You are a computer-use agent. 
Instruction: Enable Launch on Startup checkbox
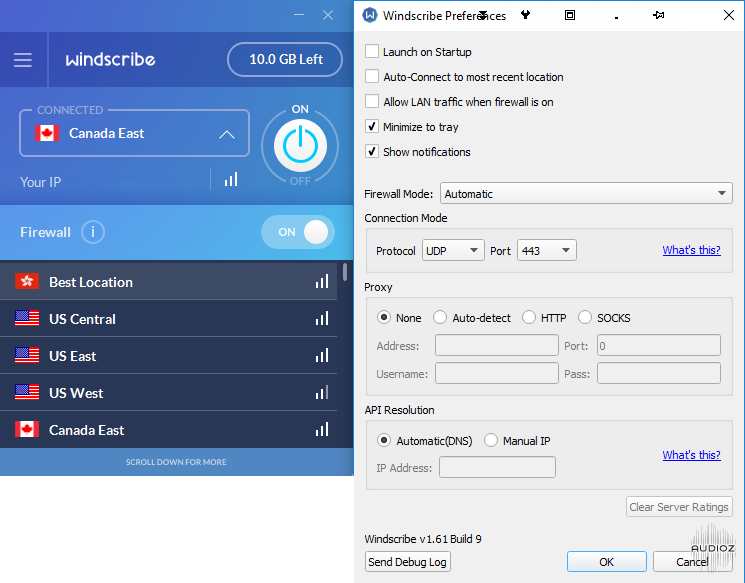pyautogui.click(x=372, y=51)
